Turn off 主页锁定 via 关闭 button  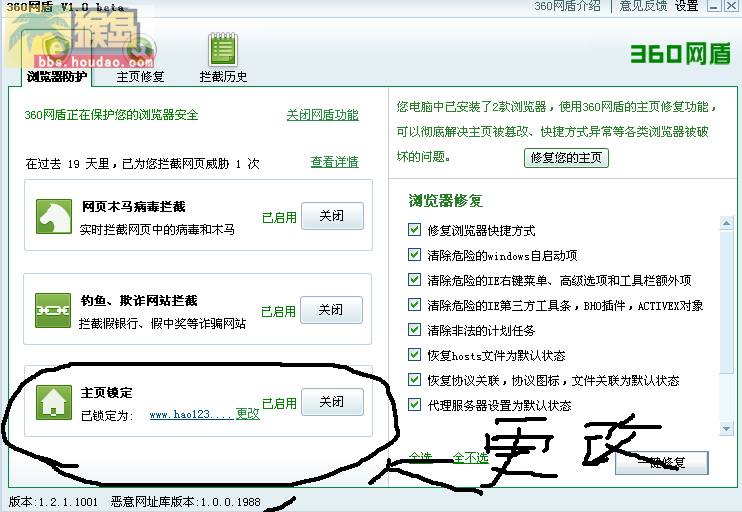click(332, 402)
